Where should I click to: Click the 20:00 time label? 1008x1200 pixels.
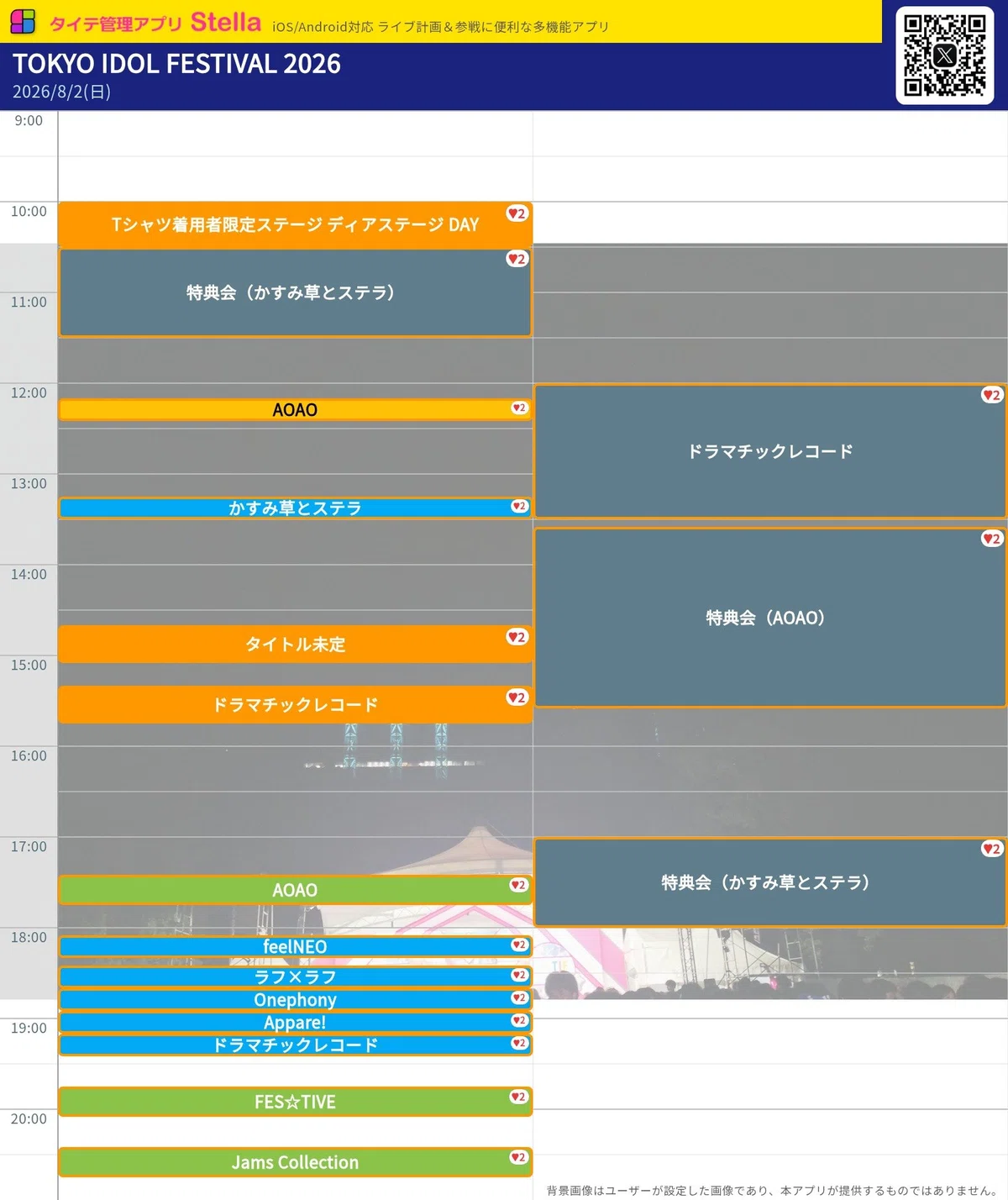coord(29,1118)
